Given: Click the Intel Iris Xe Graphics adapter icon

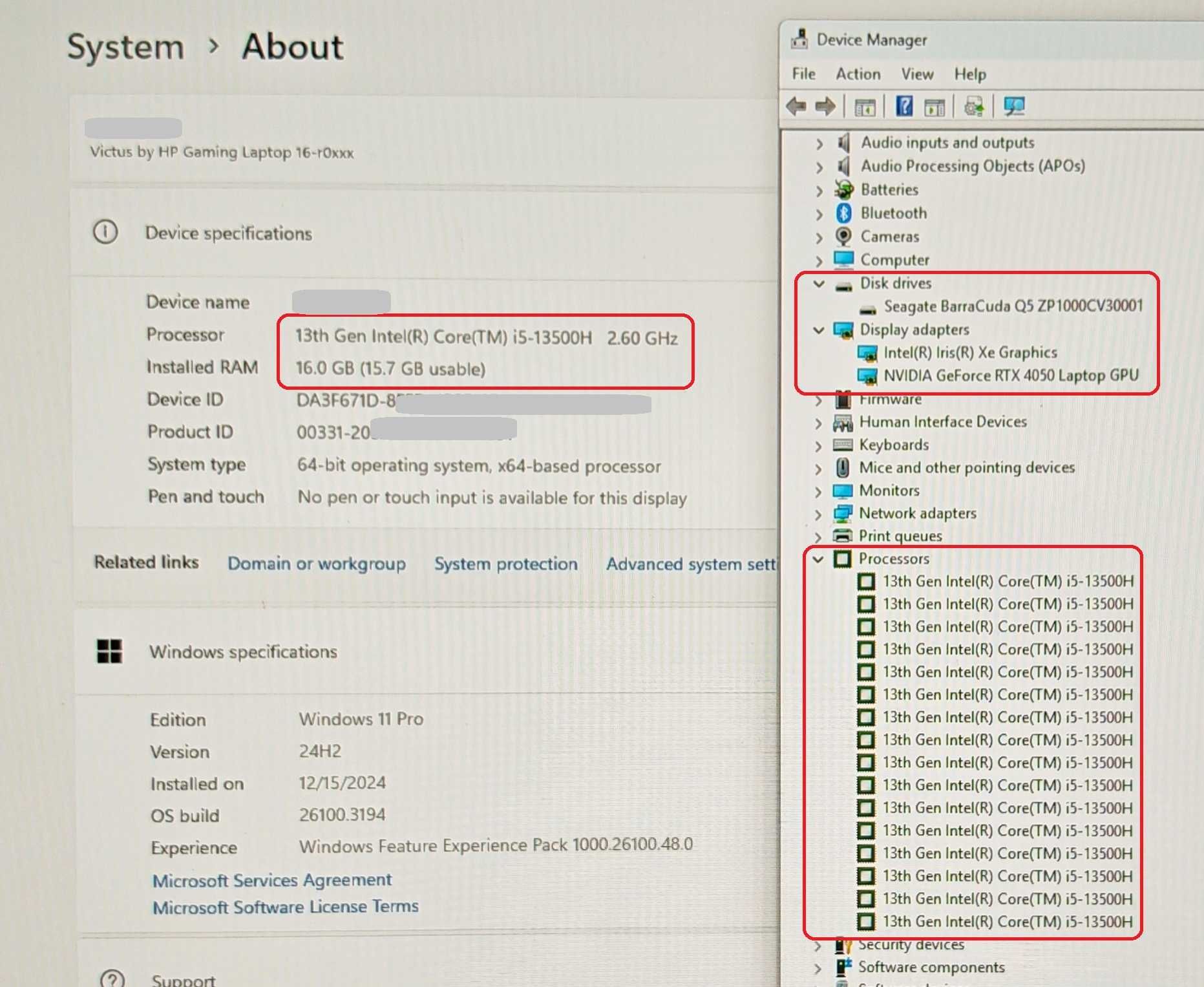Looking at the screenshot, I should click(x=867, y=353).
